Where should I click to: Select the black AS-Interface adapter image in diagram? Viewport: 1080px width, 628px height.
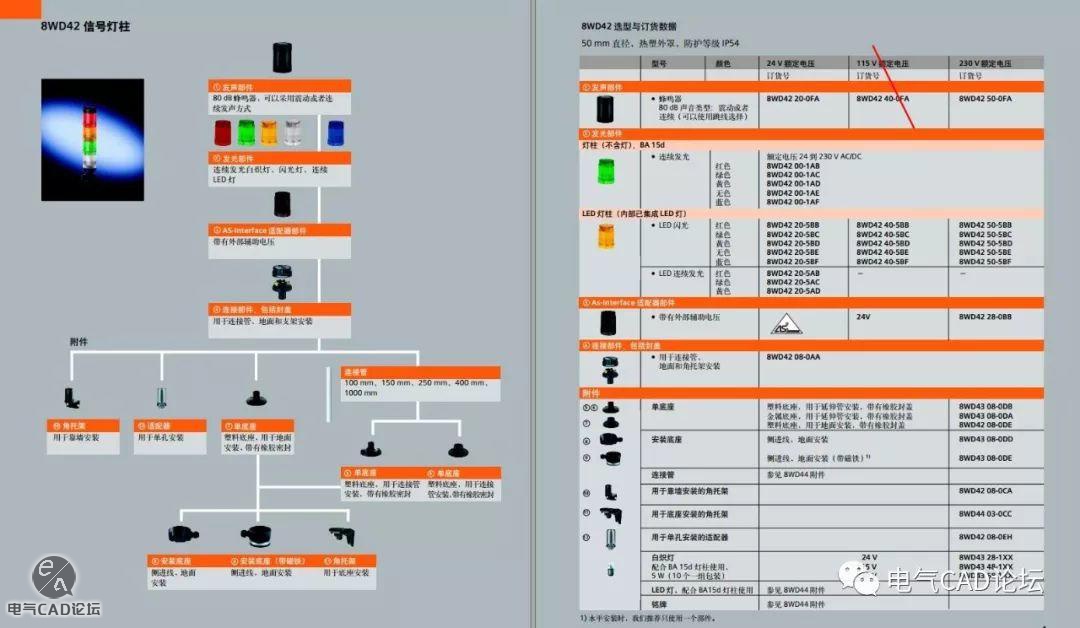(x=282, y=205)
